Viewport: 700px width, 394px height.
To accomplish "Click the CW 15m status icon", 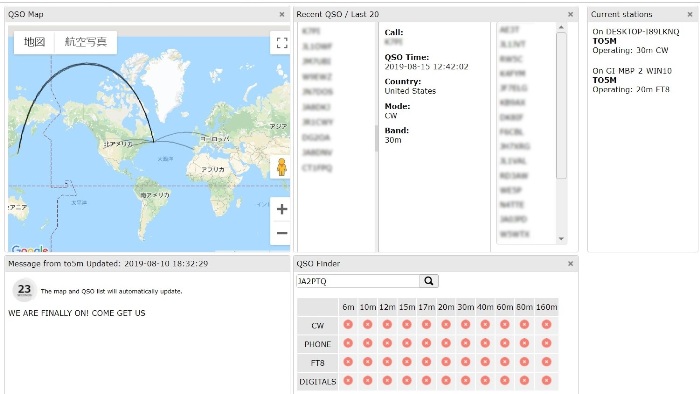I will [x=407, y=324].
